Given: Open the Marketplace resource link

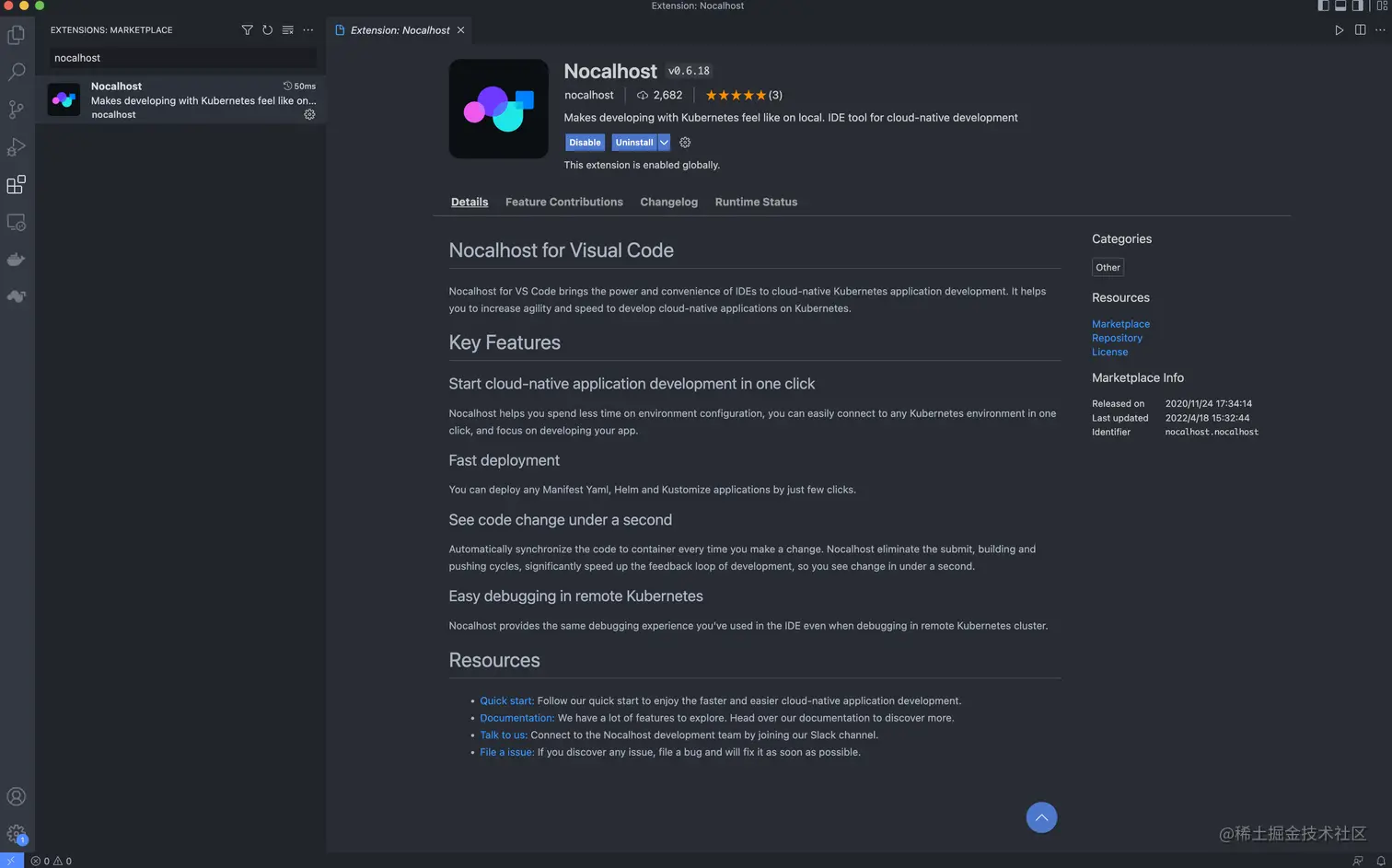Looking at the screenshot, I should click(x=1120, y=324).
